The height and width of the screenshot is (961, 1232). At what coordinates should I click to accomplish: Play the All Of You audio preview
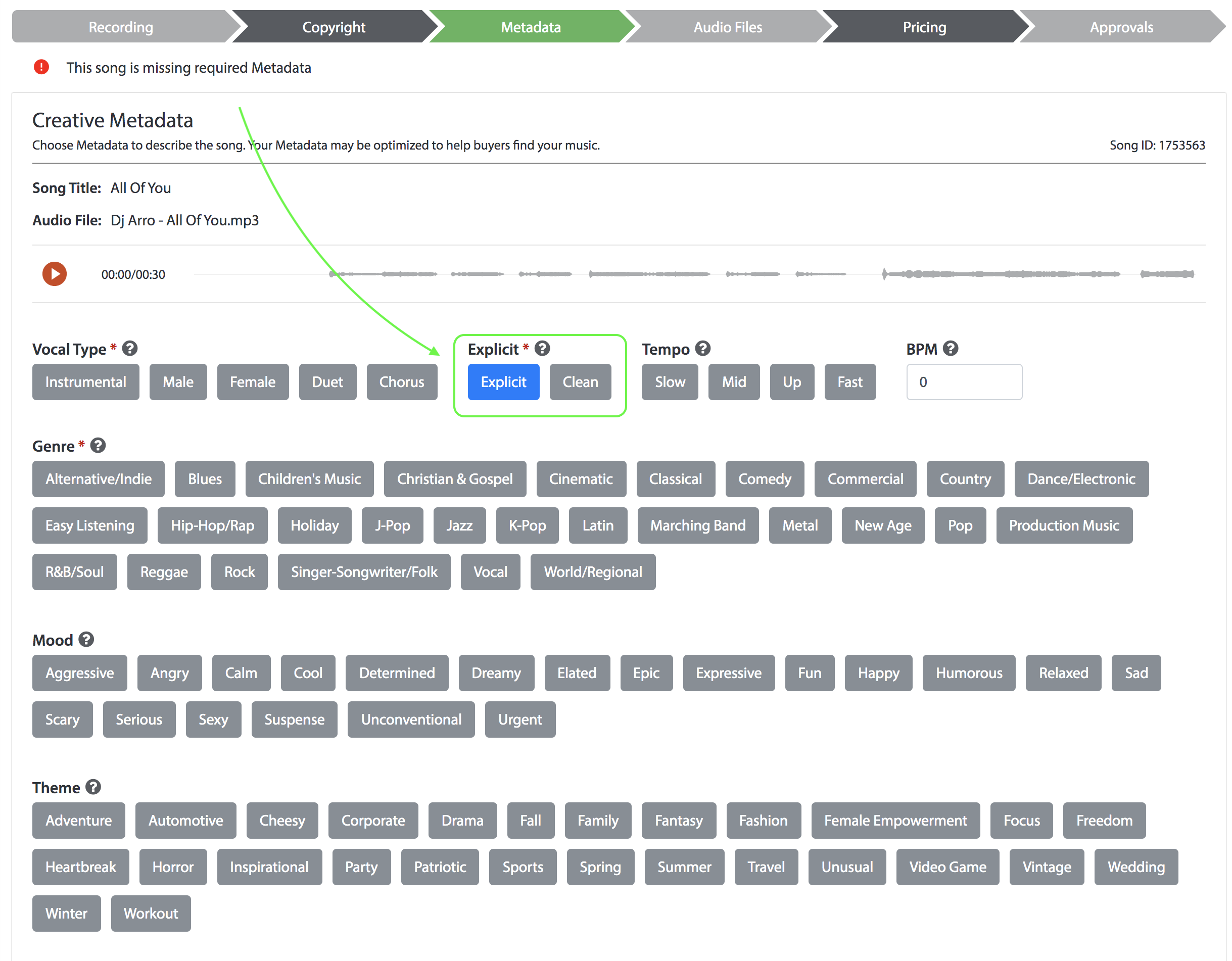(x=55, y=274)
